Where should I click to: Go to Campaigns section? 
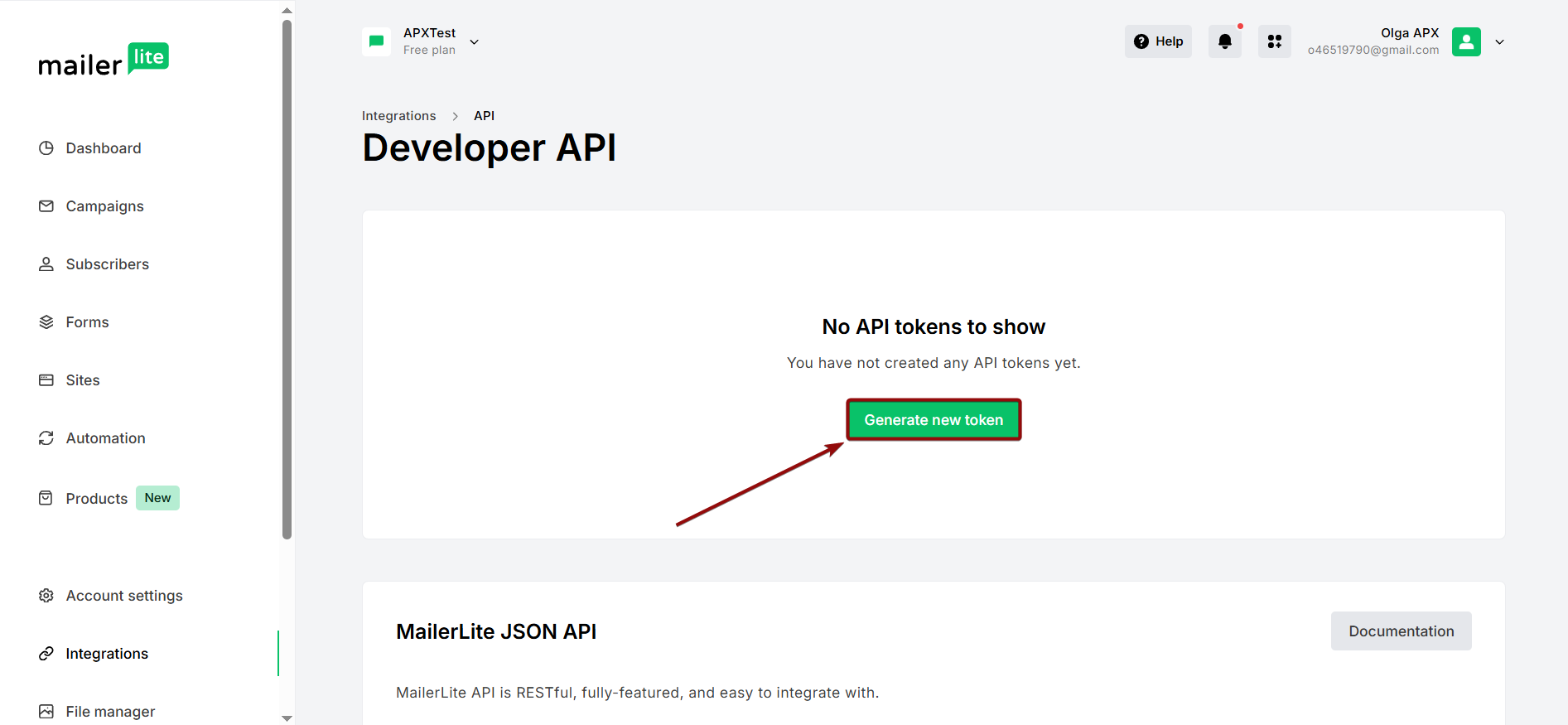click(x=104, y=206)
